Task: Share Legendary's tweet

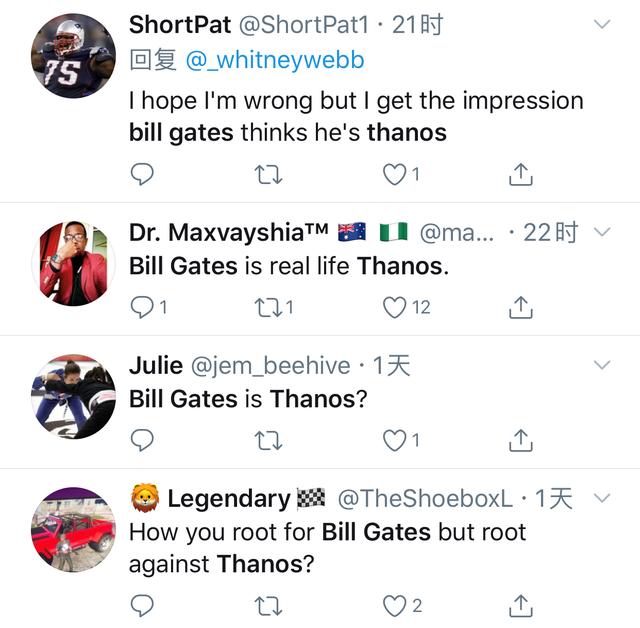Action: (x=521, y=606)
